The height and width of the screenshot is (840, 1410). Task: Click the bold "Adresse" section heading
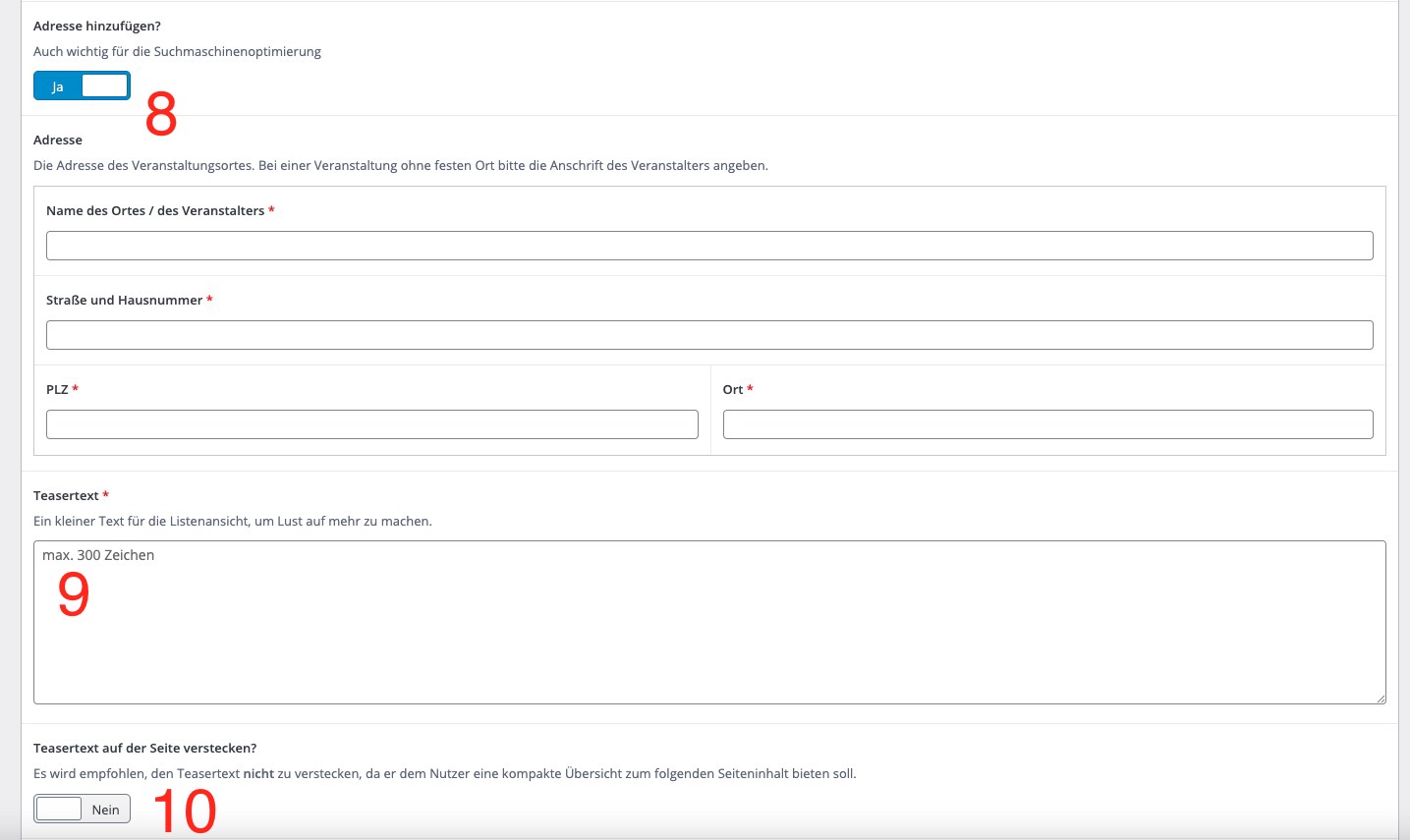click(58, 140)
